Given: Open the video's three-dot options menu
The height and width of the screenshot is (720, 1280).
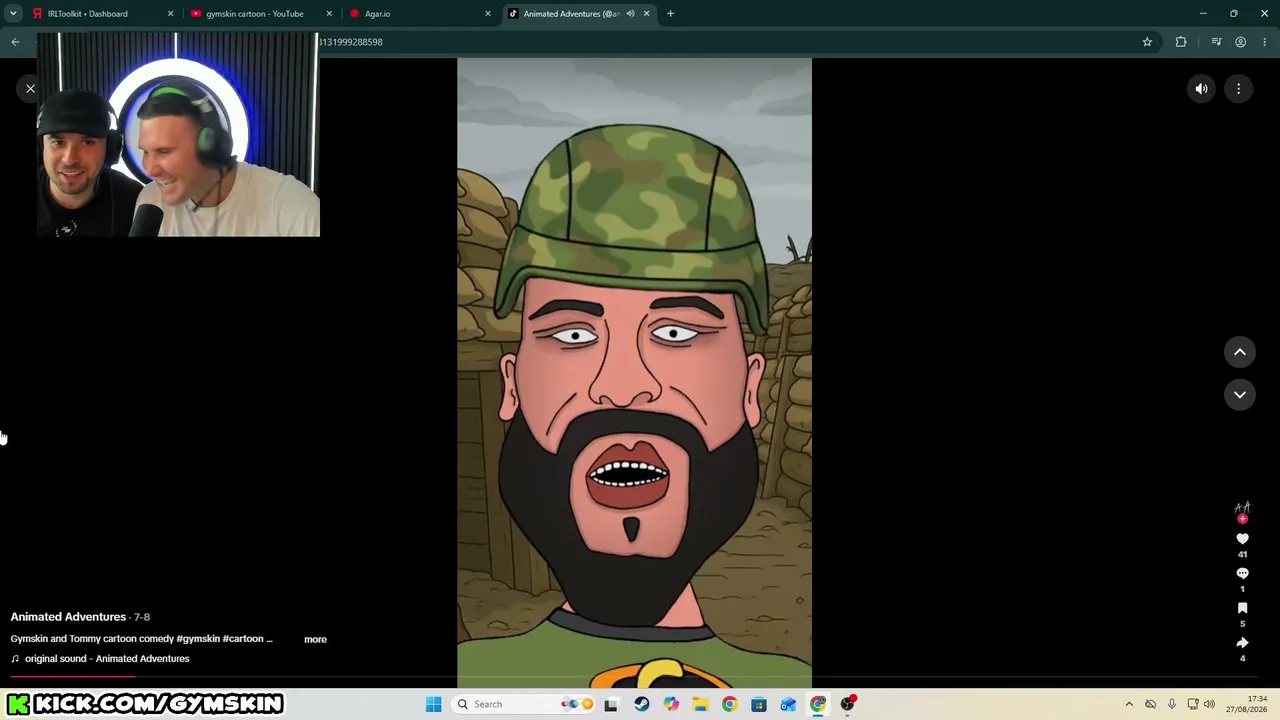Looking at the screenshot, I should (1238, 89).
